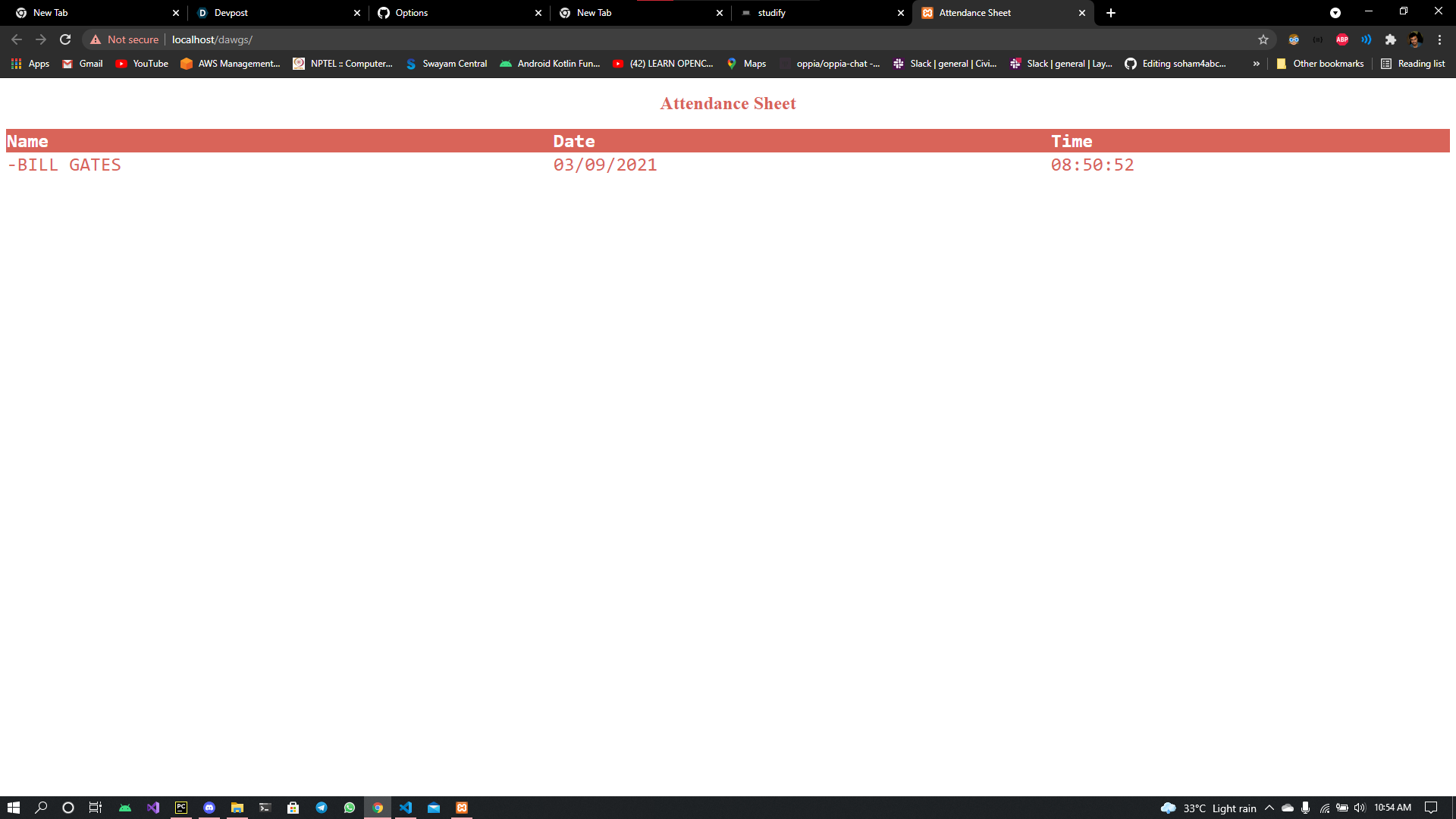
Task: Open the user profile avatar
Action: (1415, 39)
